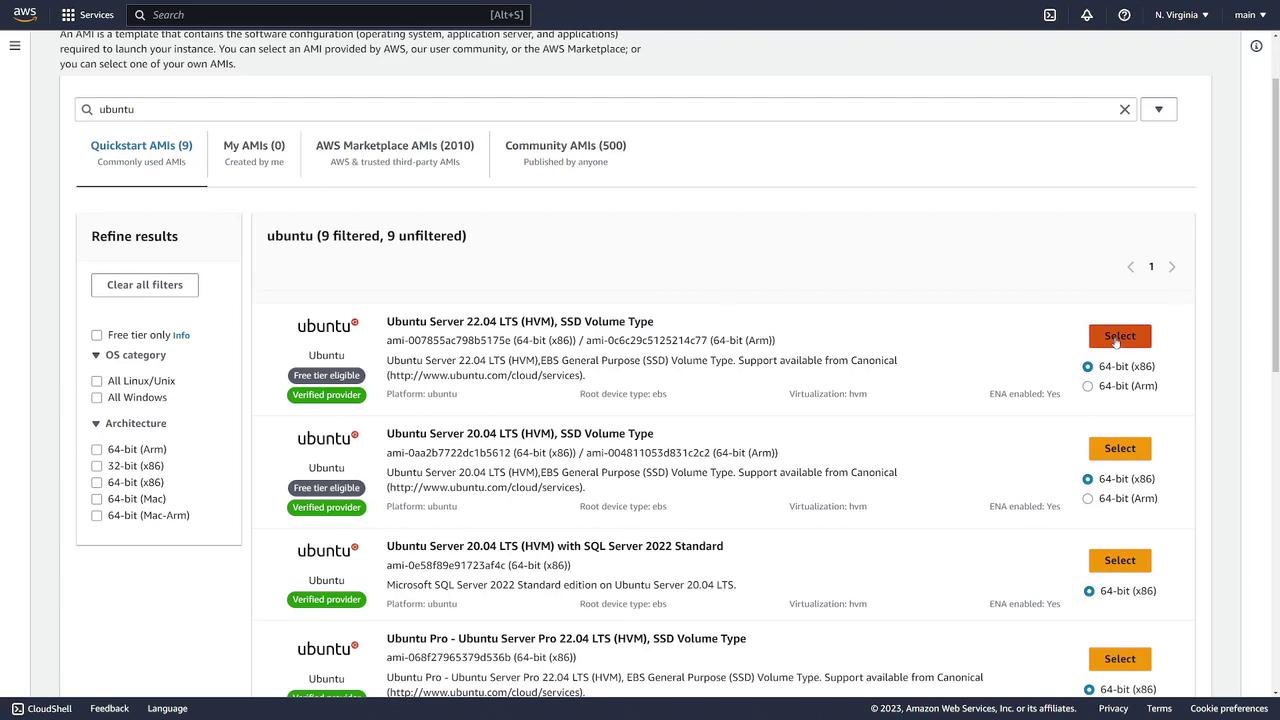1280x720 pixels.
Task: Check 32-bit (x86) architecture filter
Action: click(97, 466)
